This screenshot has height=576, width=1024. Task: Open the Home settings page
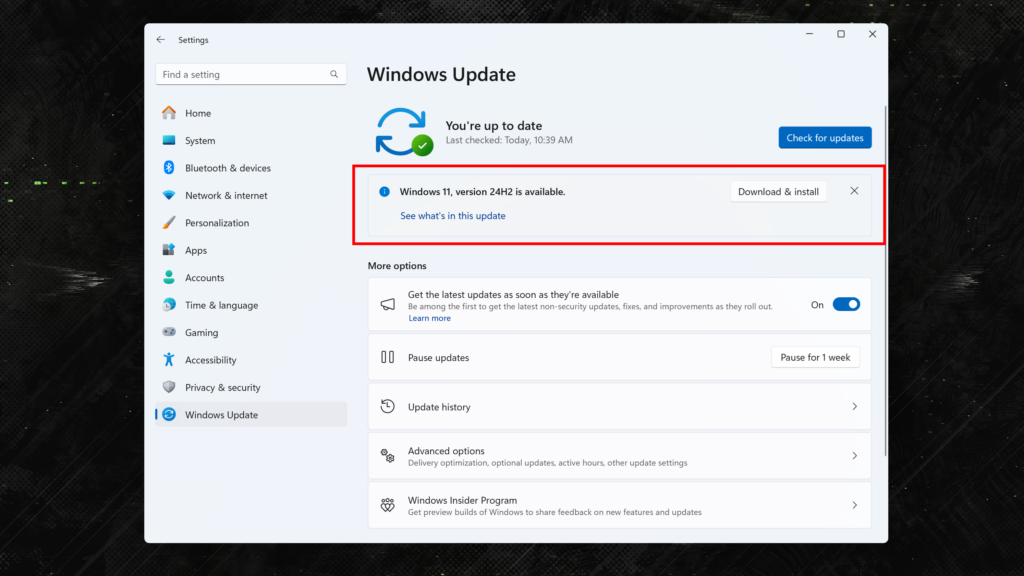251,113
